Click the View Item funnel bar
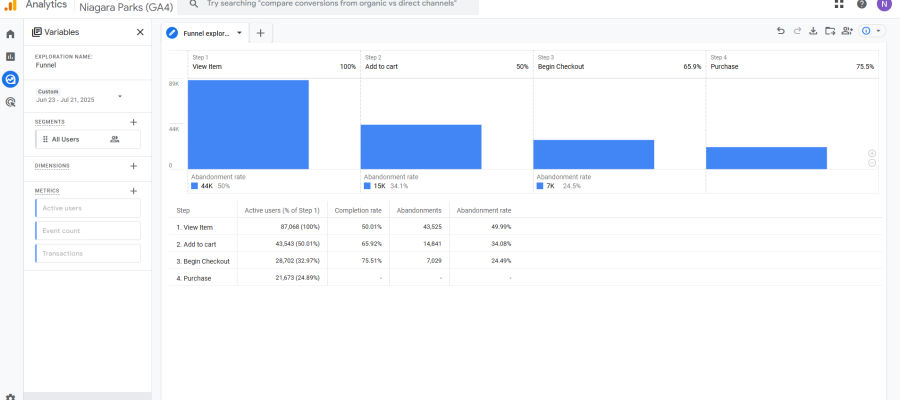The image size is (900, 400). tap(248, 125)
